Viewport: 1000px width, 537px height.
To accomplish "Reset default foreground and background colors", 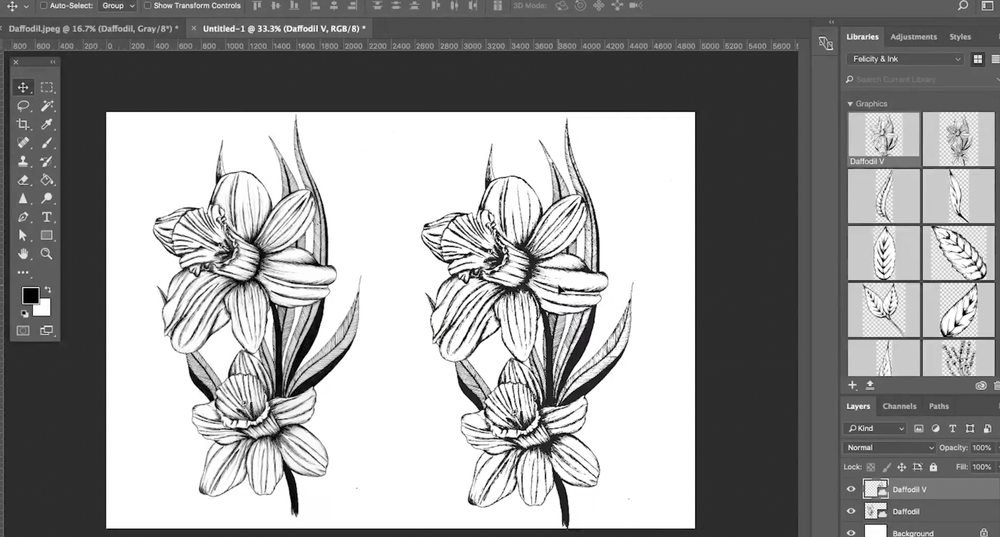I will pyautogui.click(x=24, y=313).
